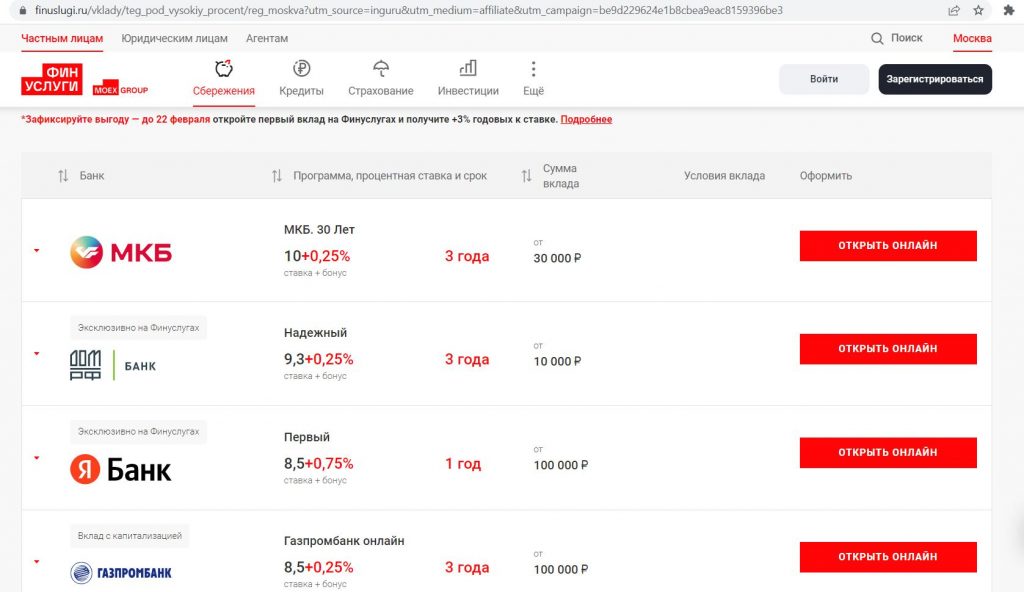Switch to Агентам tab
1024x592 pixels.
[266, 39]
